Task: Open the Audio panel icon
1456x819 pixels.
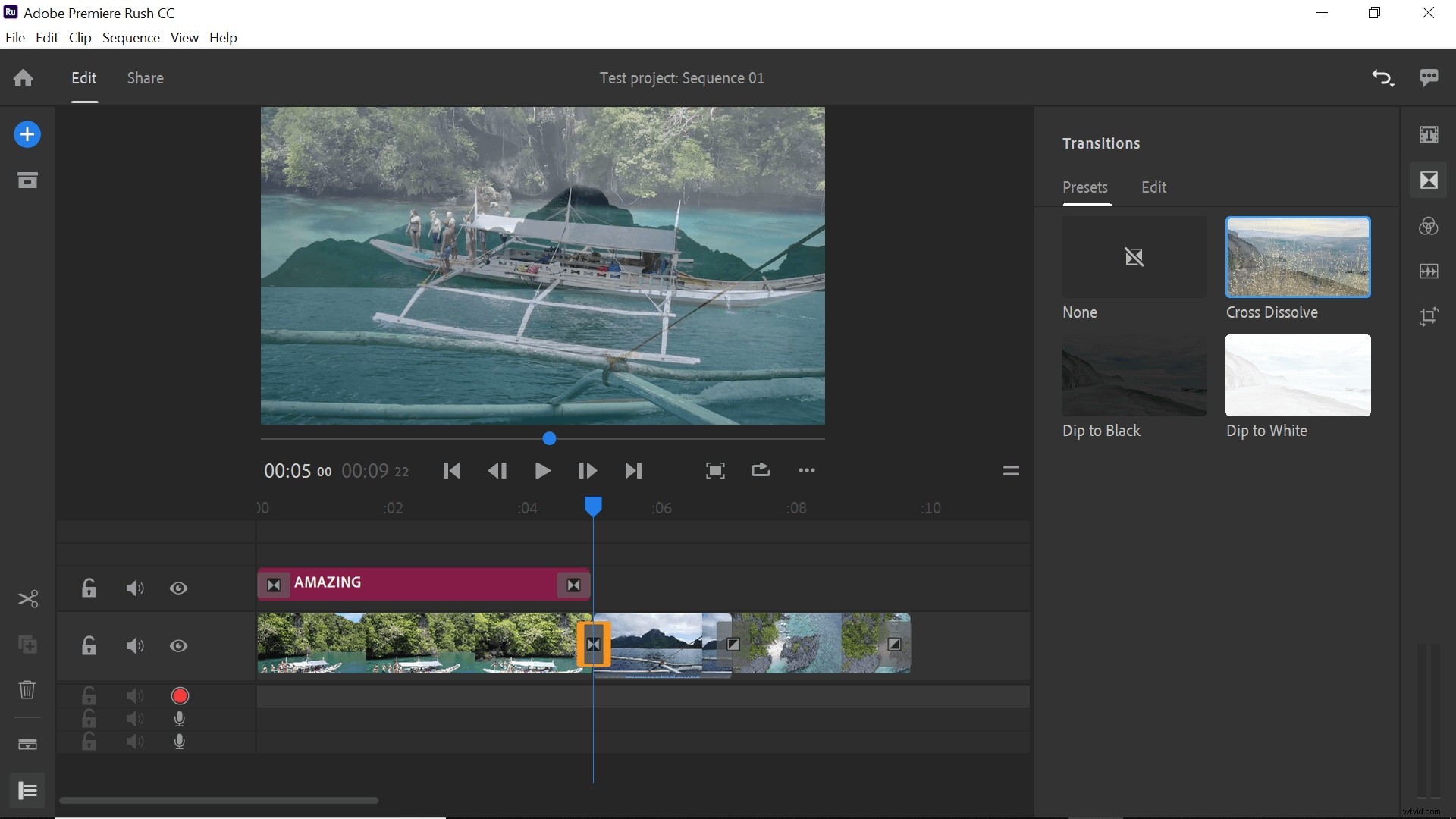Action: coord(1429,271)
